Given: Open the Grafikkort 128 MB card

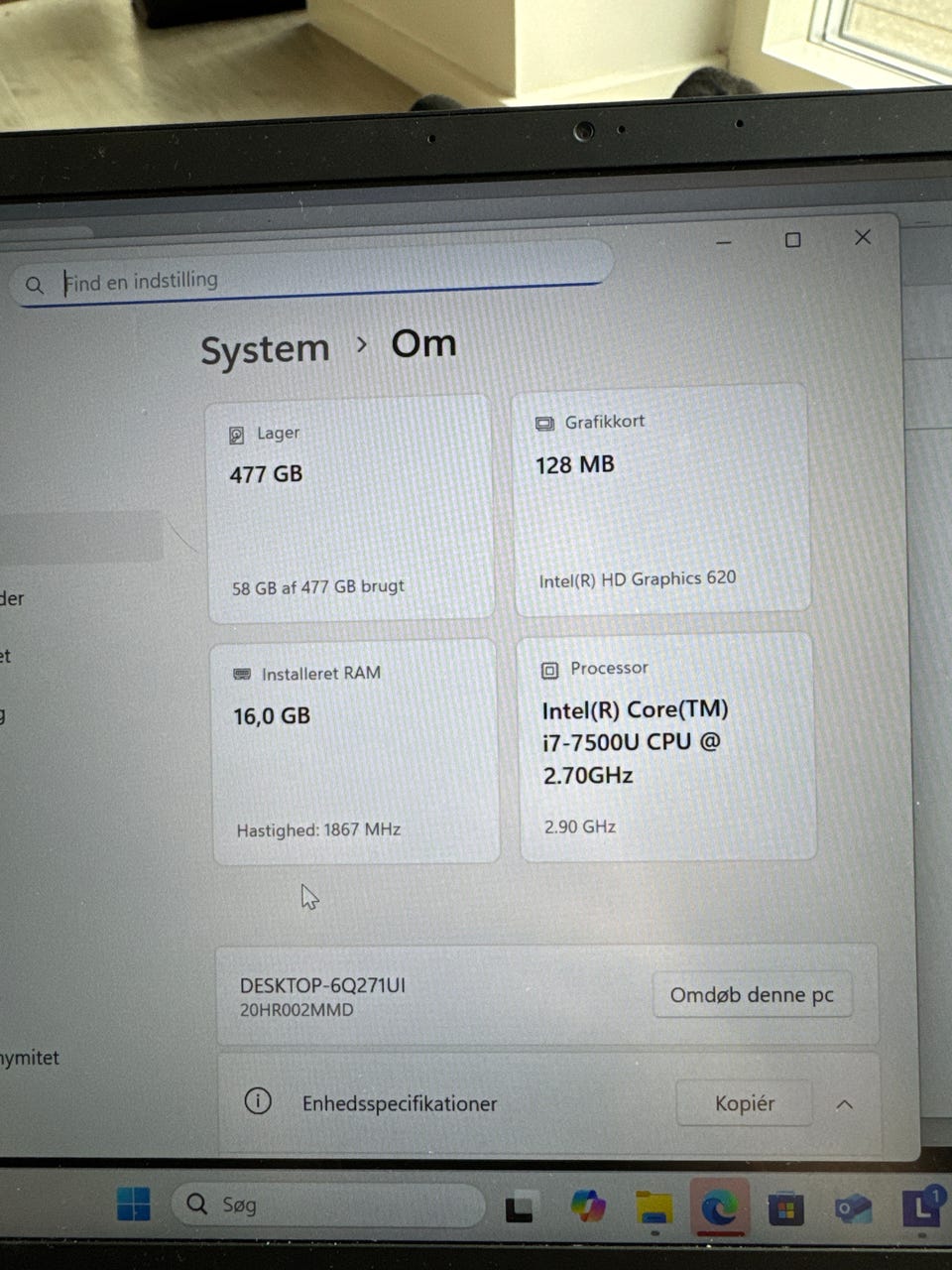Looking at the screenshot, I should (660, 499).
